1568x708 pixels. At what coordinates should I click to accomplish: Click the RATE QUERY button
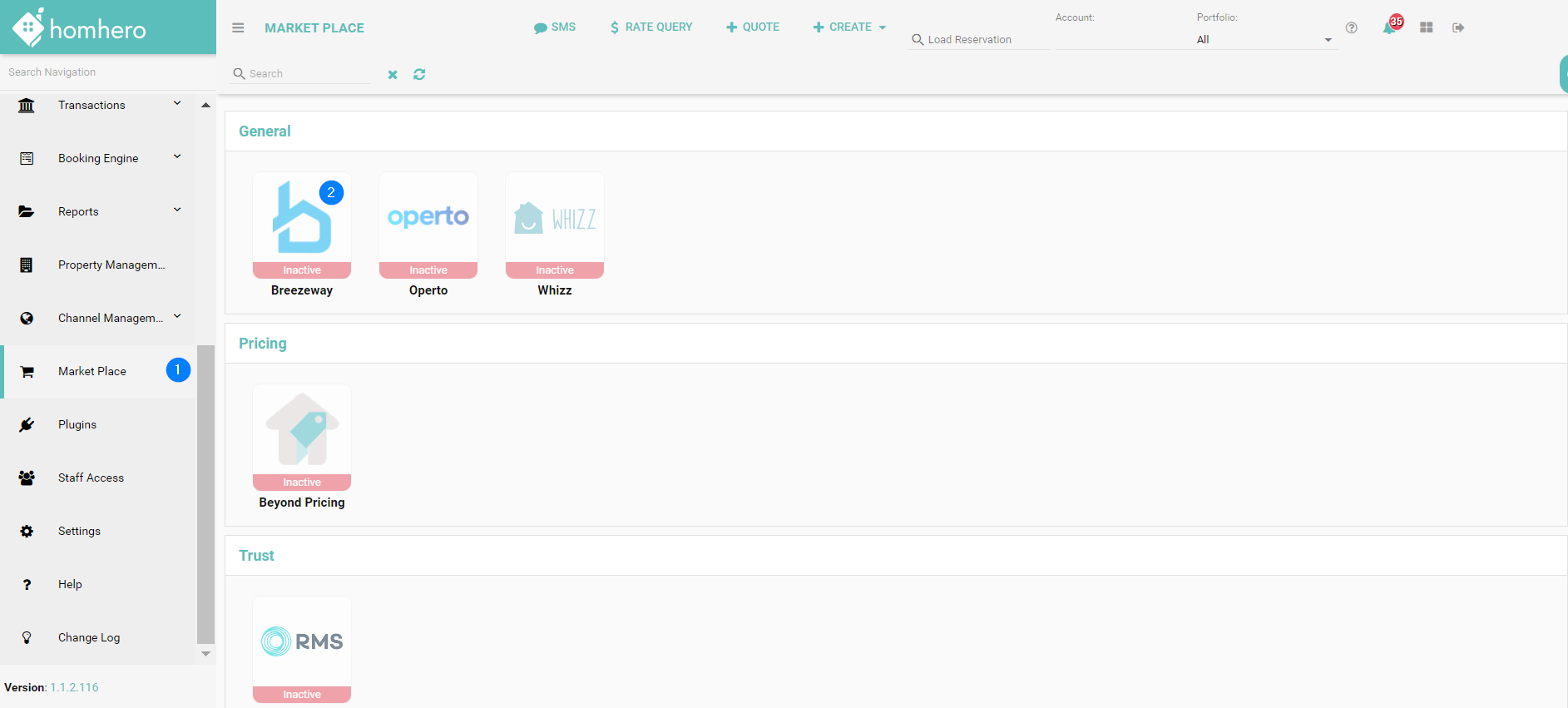(x=651, y=27)
